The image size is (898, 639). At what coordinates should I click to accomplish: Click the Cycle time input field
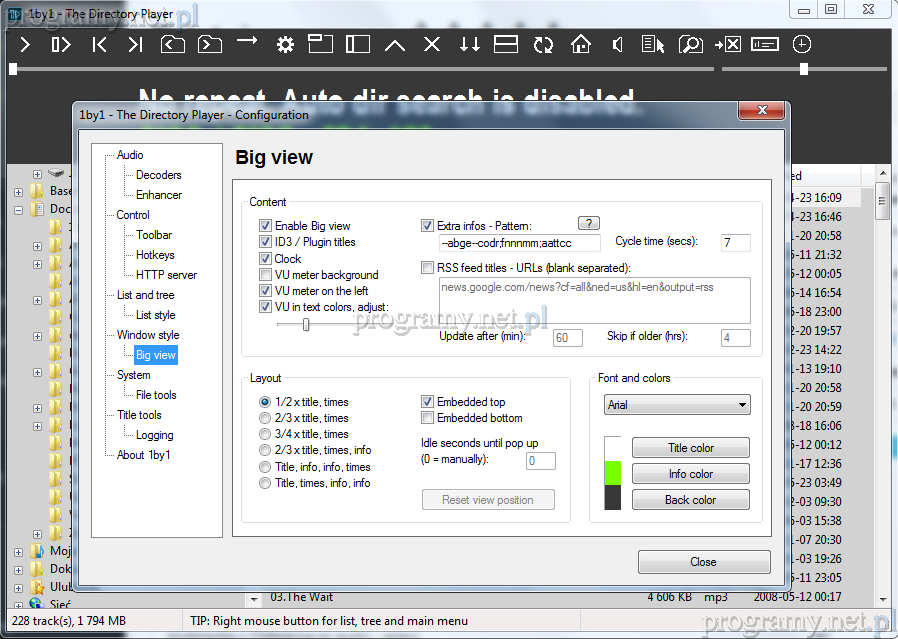(x=735, y=243)
